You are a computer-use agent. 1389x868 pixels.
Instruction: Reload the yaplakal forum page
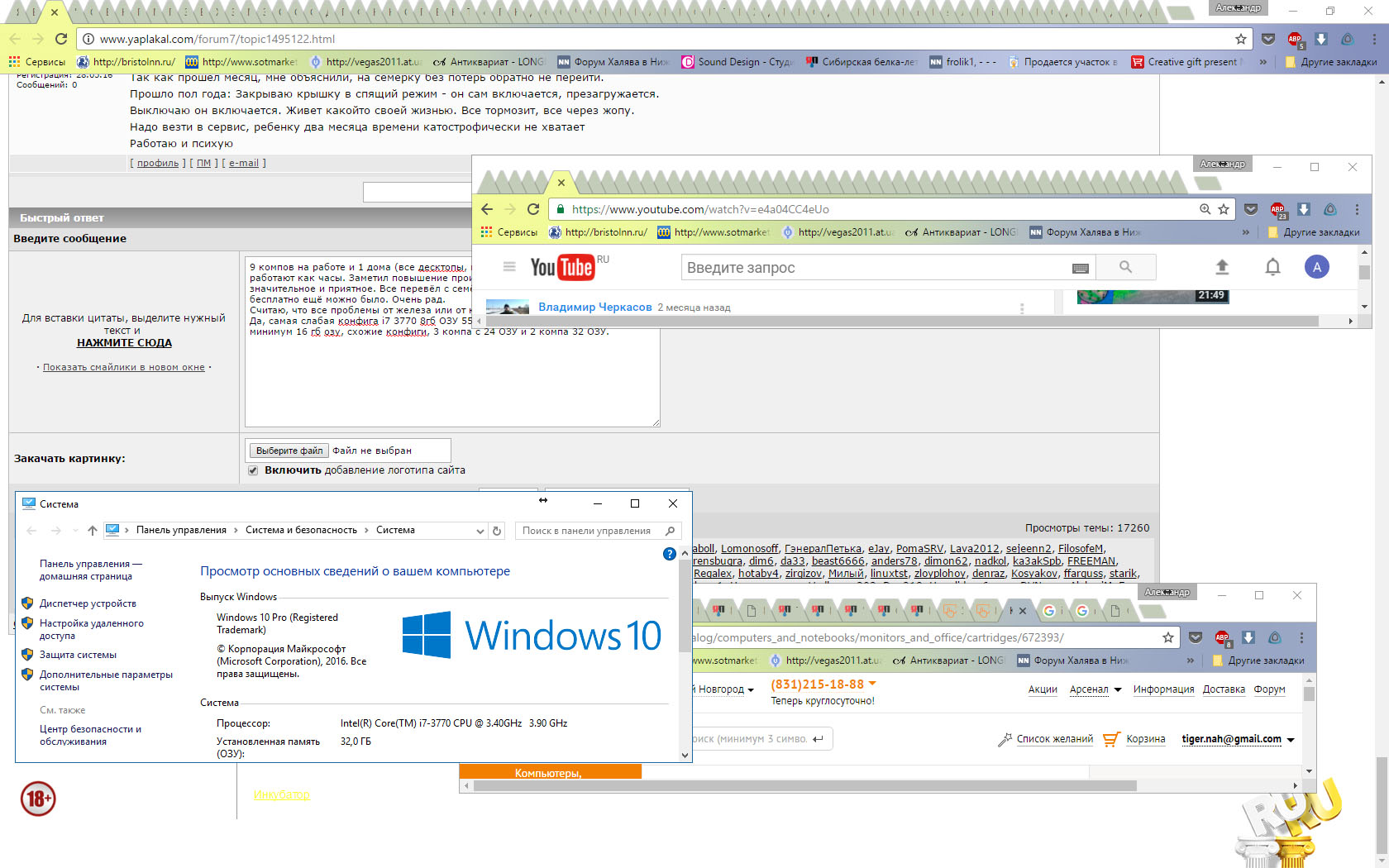(60, 39)
